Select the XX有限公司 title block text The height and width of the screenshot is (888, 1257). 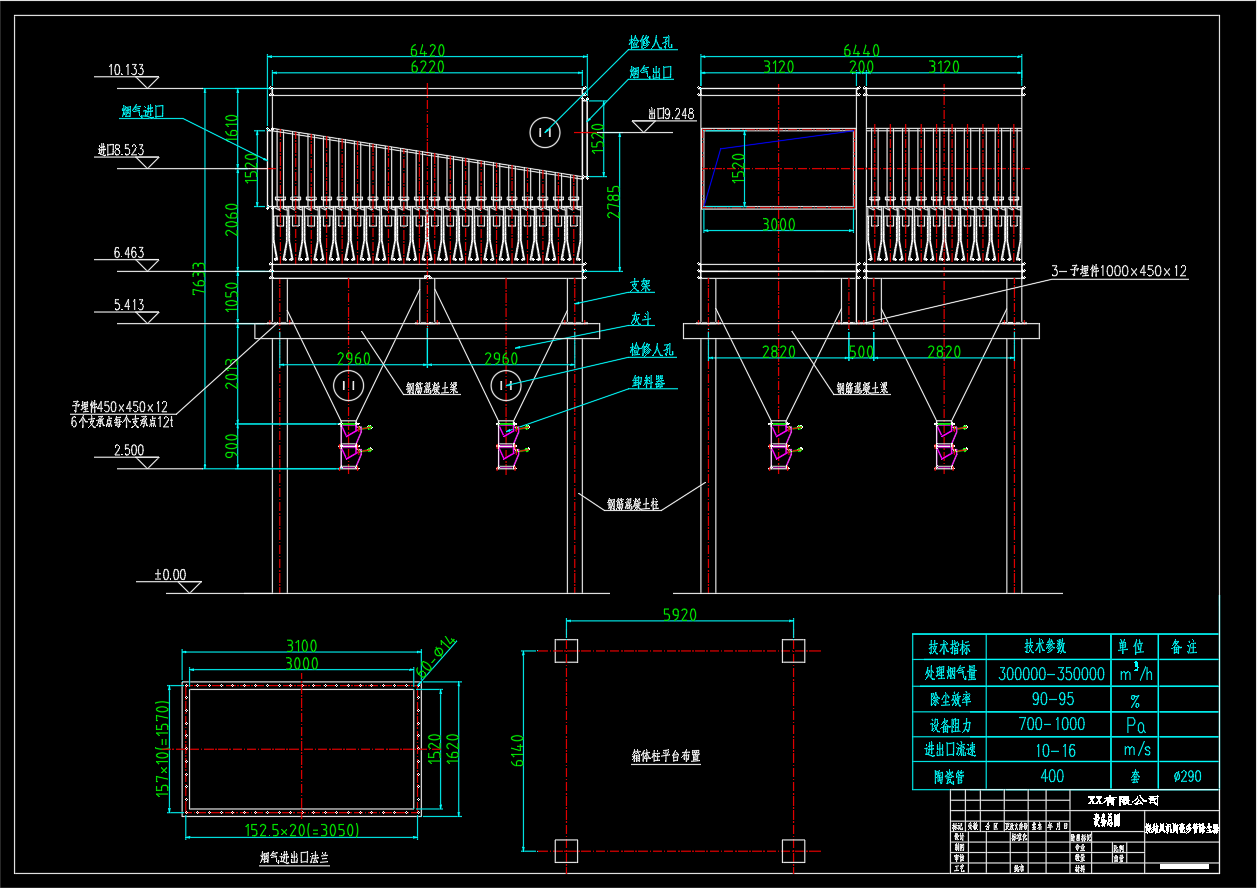point(1122,800)
